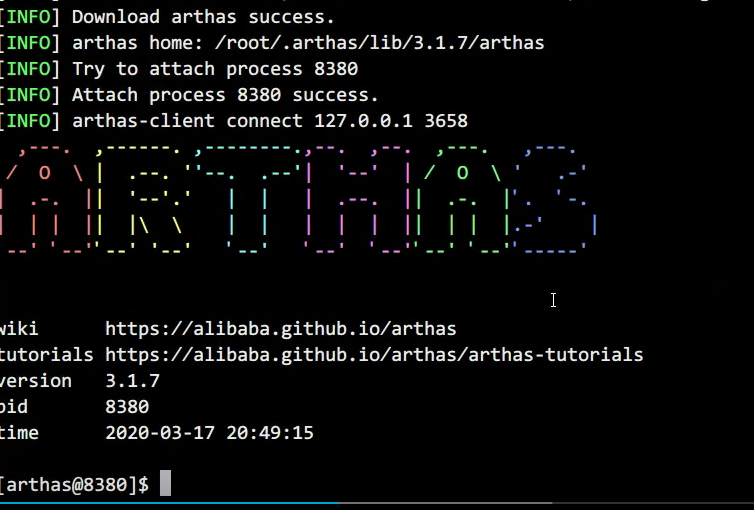The width and height of the screenshot is (754, 510).
Task: Click the blue playback progress bar at bottom
Action: point(169,503)
